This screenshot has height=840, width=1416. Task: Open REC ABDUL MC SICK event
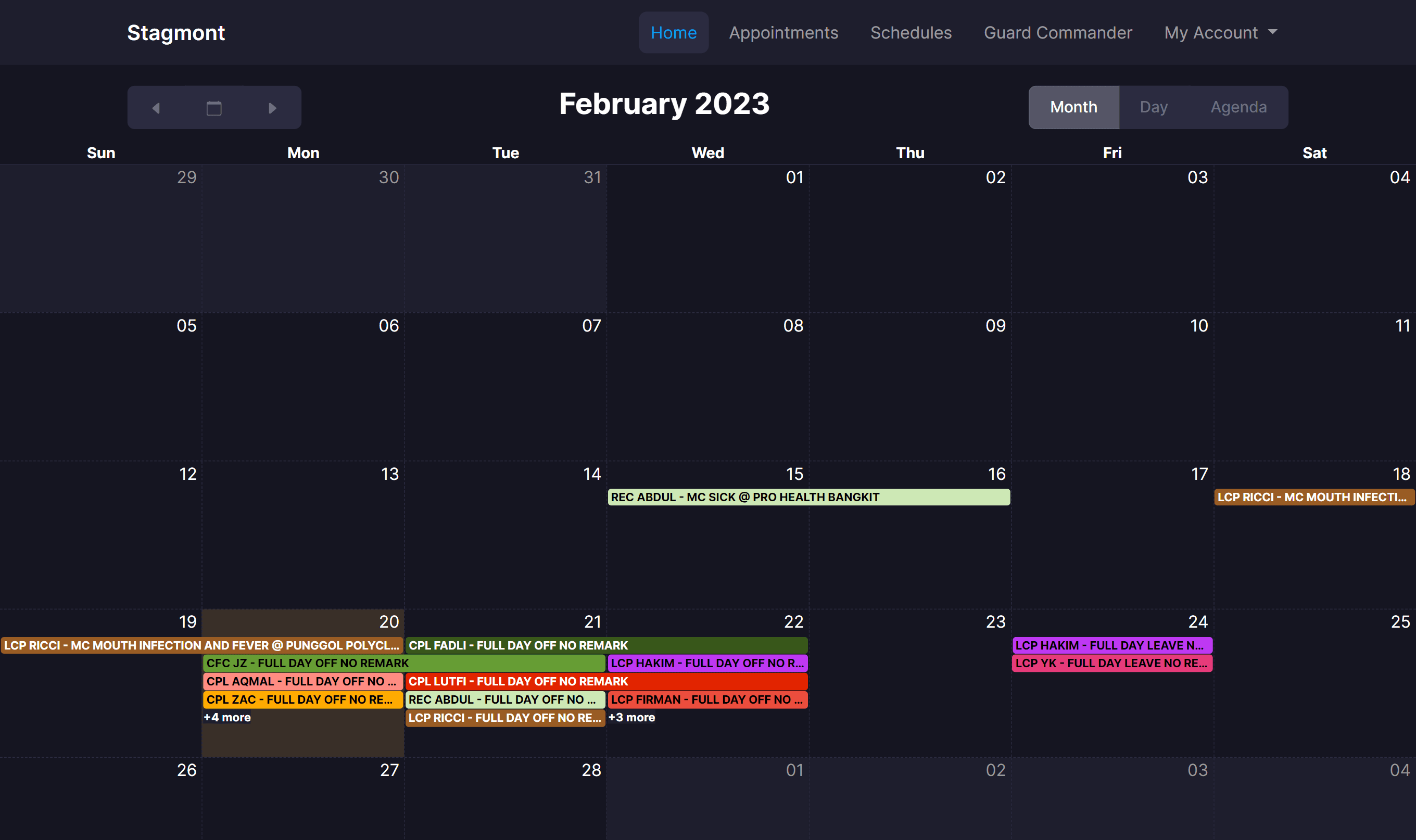(x=808, y=497)
